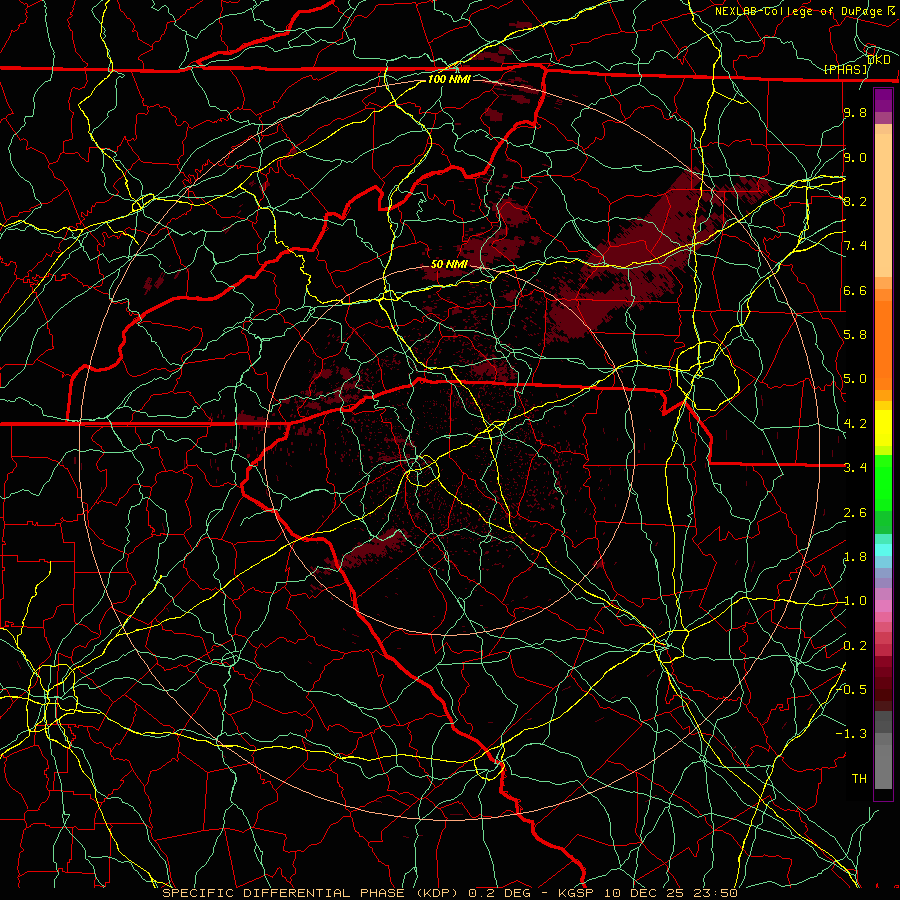
Task: Click the 7.4 scale value
Action: click(x=855, y=246)
